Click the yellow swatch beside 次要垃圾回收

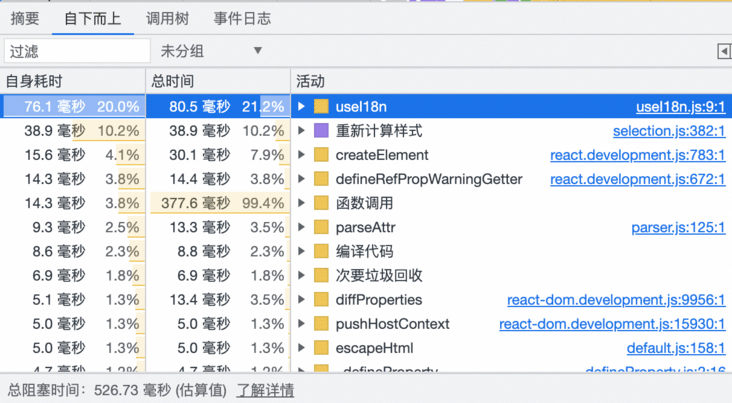[x=321, y=276]
